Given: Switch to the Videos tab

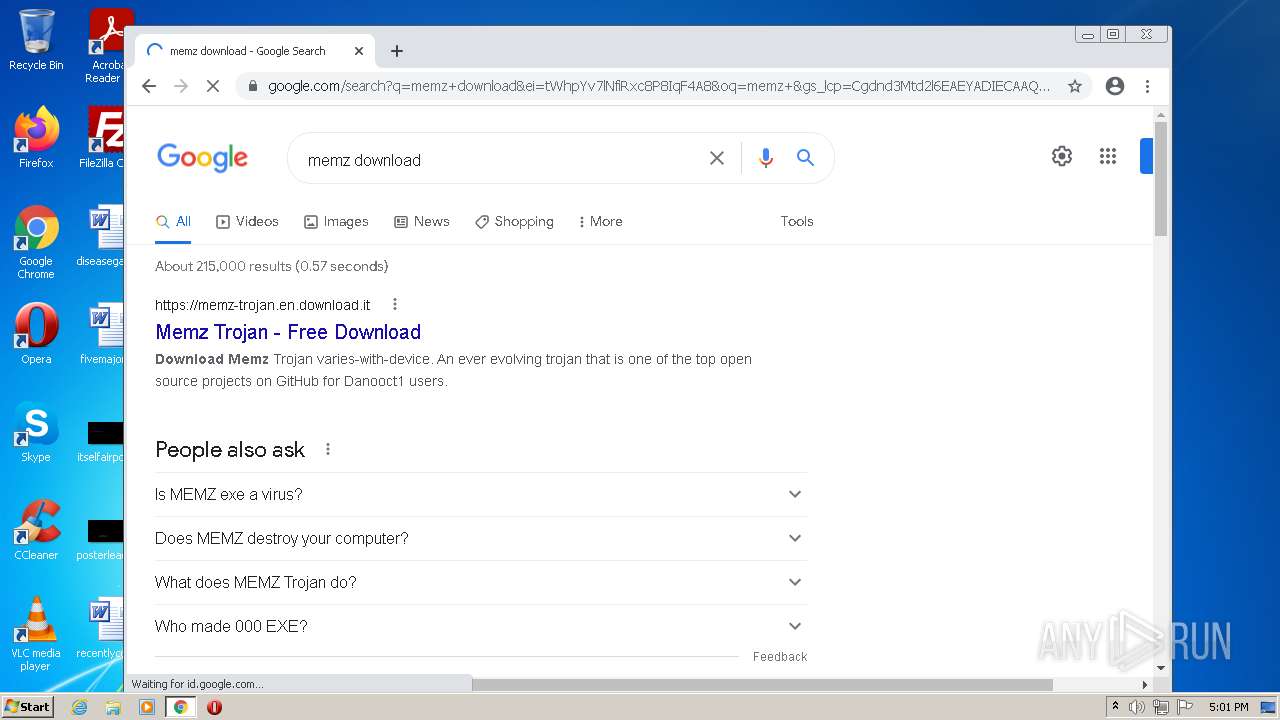Looking at the screenshot, I should (247, 222).
